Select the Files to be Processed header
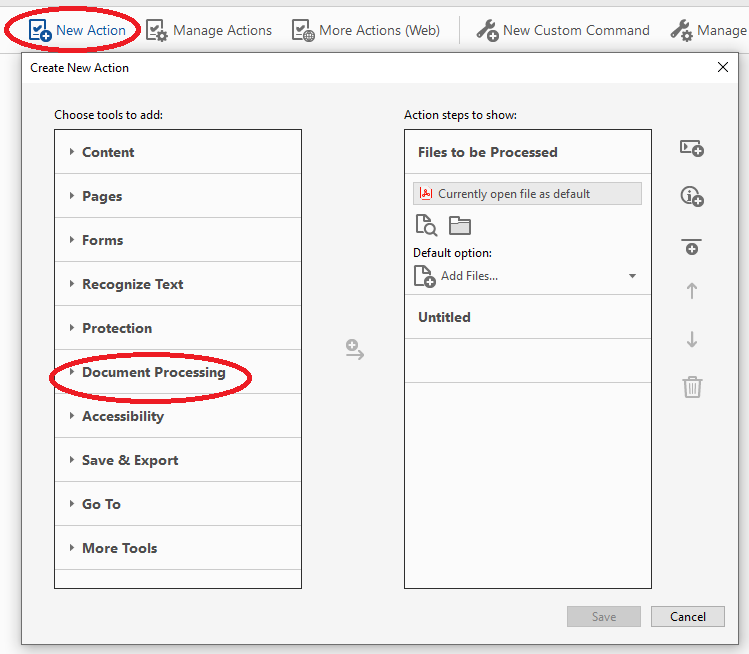This screenshot has height=654, width=749. [x=528, y=152]
